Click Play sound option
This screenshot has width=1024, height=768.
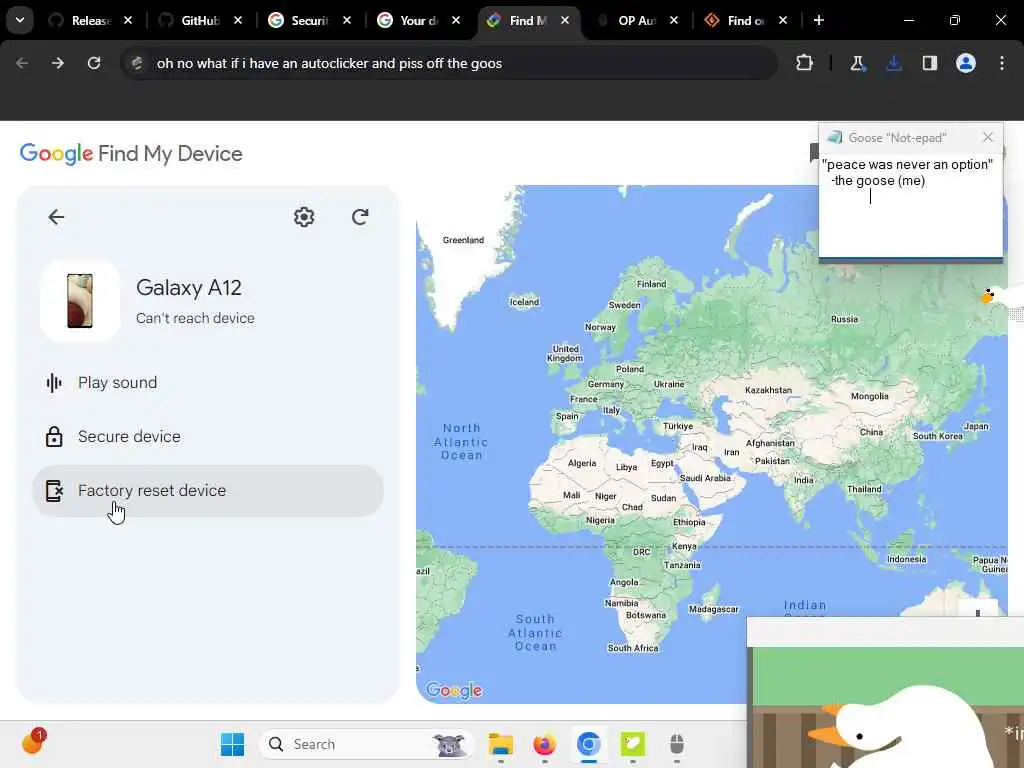pyautogui.click(x=208, y=383)
